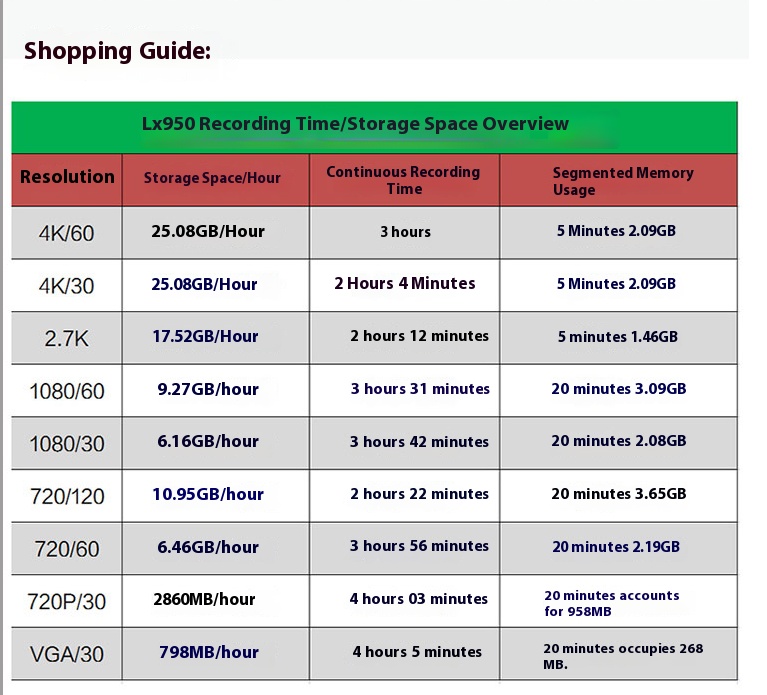The image size is (767, 695).
Task: Select the Lx950 Recording Time/Storage Space Overview title
Action: pyautogui.click(x=355, y=124)
